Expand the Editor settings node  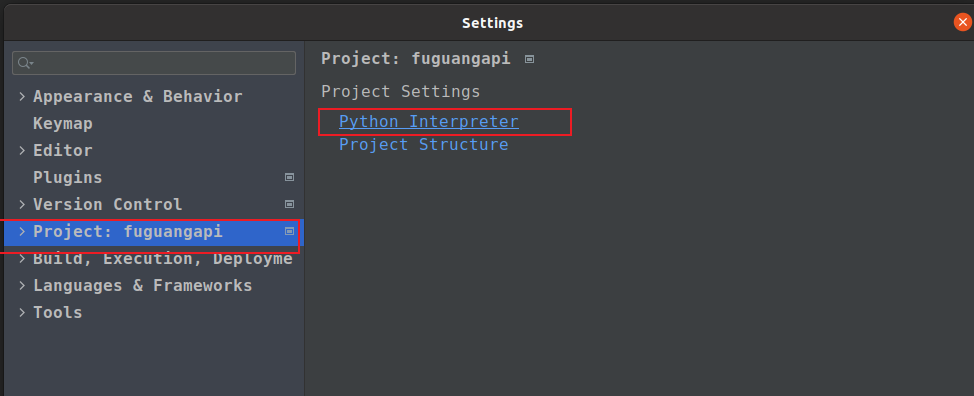click(x=22, y=150)
